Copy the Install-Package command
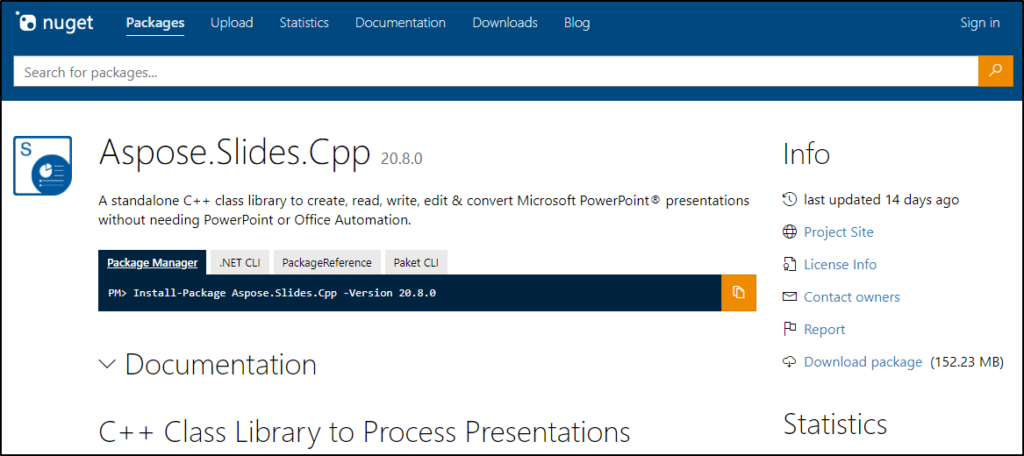The height and width of the screenshot is (456, 1024). (x=738, y=293)
